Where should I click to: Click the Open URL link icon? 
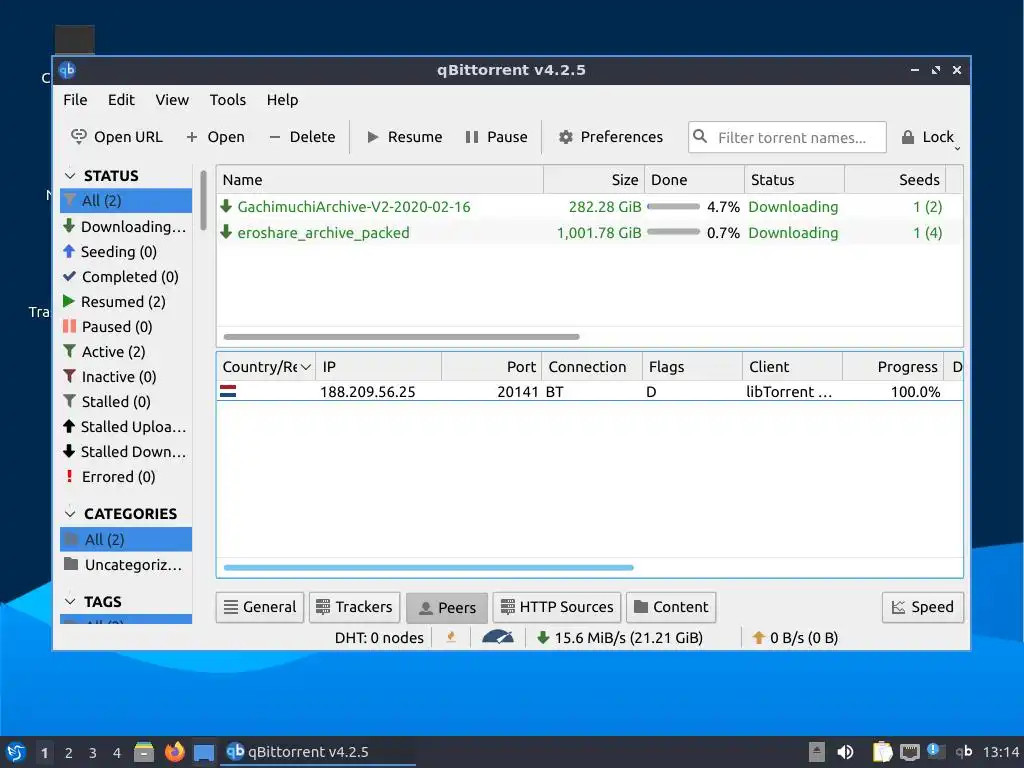click(78, 136)
